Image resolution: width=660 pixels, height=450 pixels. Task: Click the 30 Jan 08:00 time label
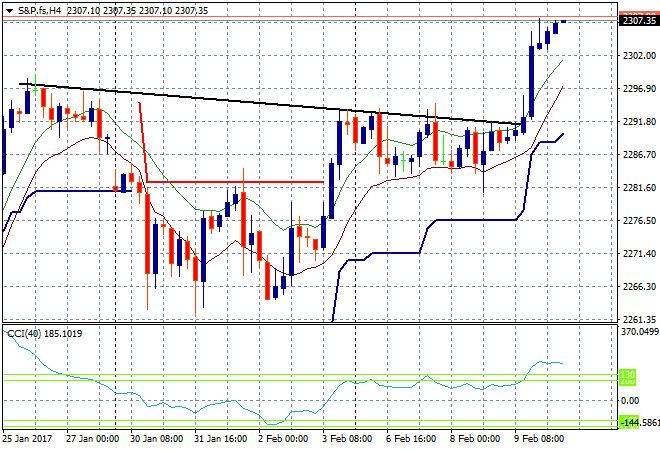[157, 439]
